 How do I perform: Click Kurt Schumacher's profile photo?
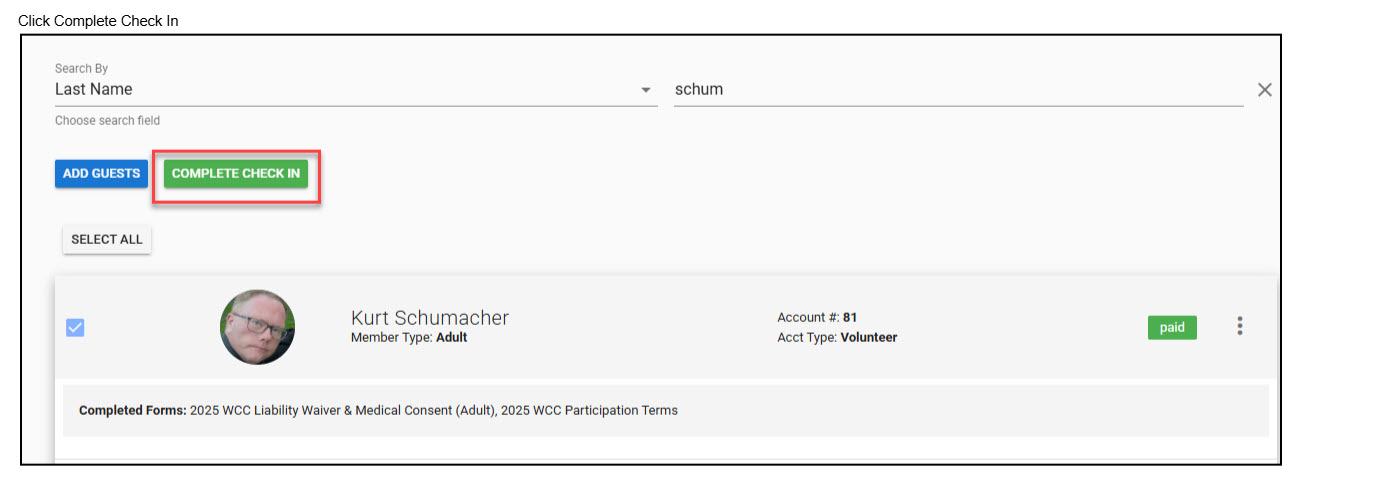(257, 327)
